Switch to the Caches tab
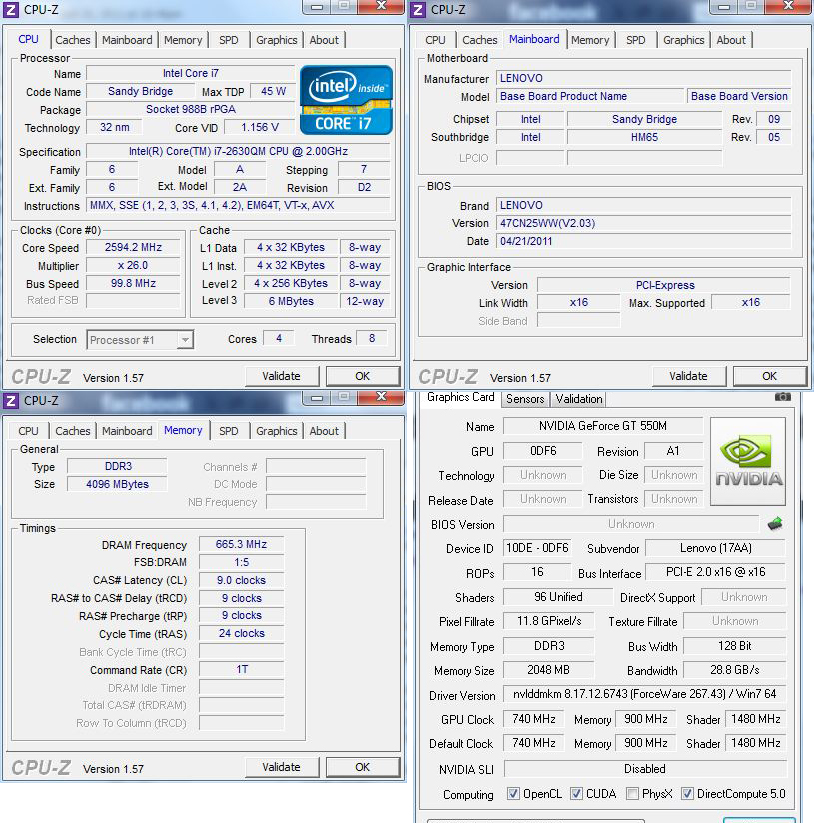The image size is (814, 823). pyautogui.click(x=73, y=39)
